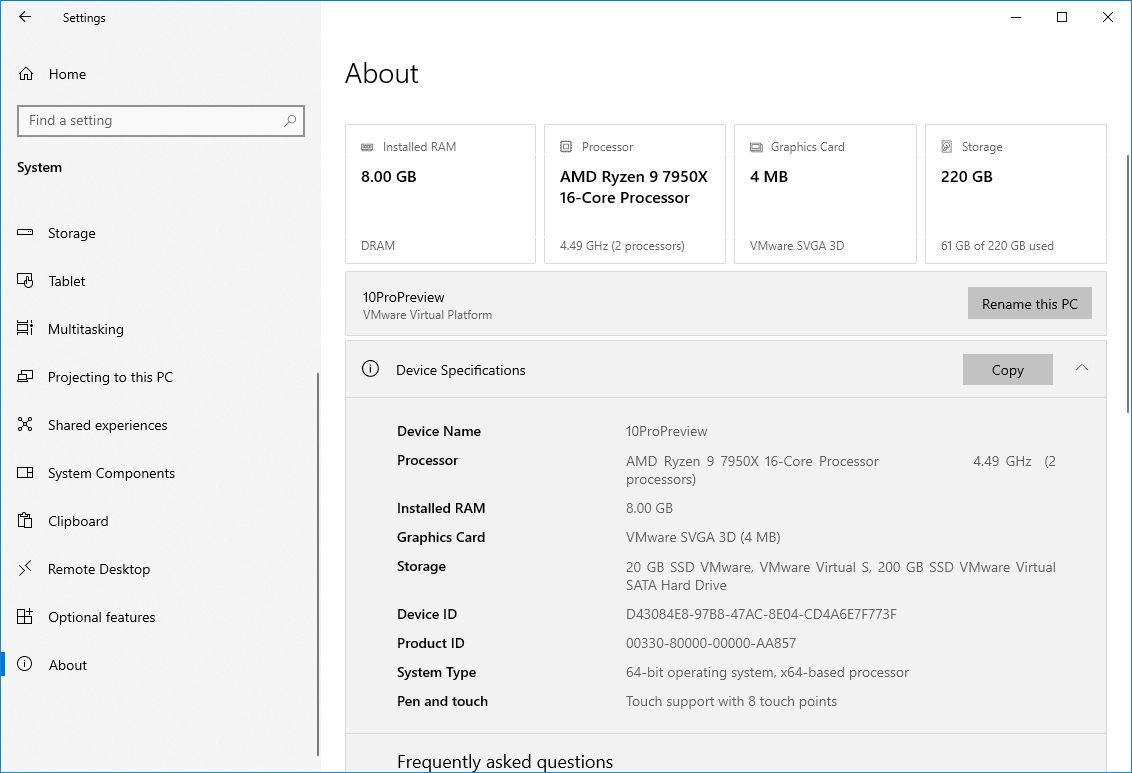
Task: Click the Storage card disk icon
Action: tap(946, 147)
